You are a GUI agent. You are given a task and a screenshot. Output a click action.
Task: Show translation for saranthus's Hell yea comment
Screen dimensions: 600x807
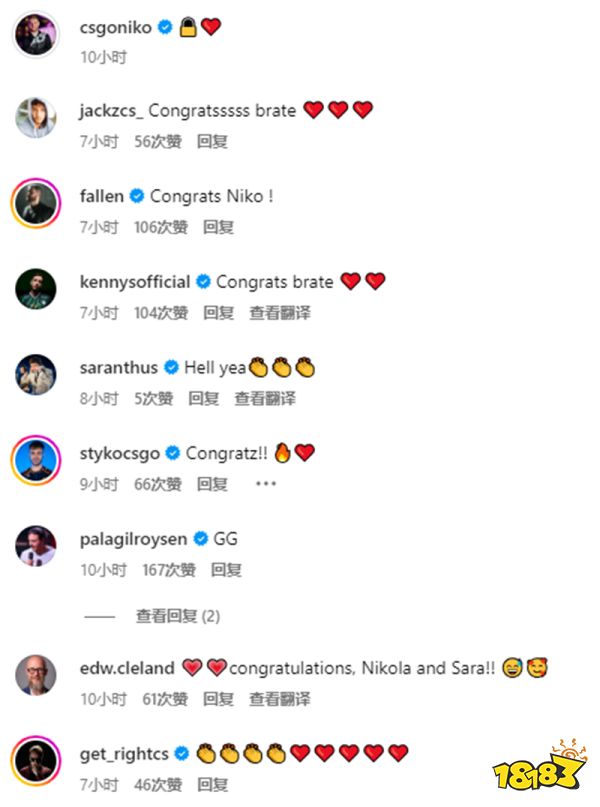pos(265,398)
